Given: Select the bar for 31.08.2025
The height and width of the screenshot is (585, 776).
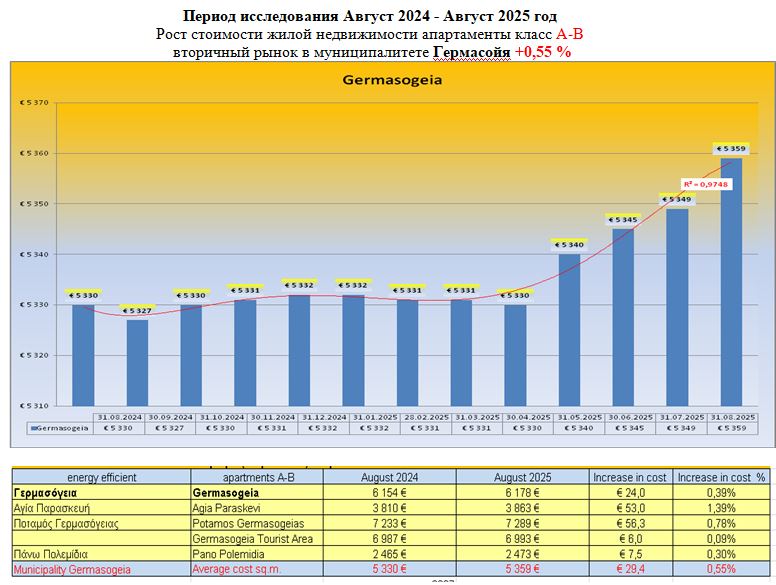Looking at the screenshot, I should click(731, 281).
